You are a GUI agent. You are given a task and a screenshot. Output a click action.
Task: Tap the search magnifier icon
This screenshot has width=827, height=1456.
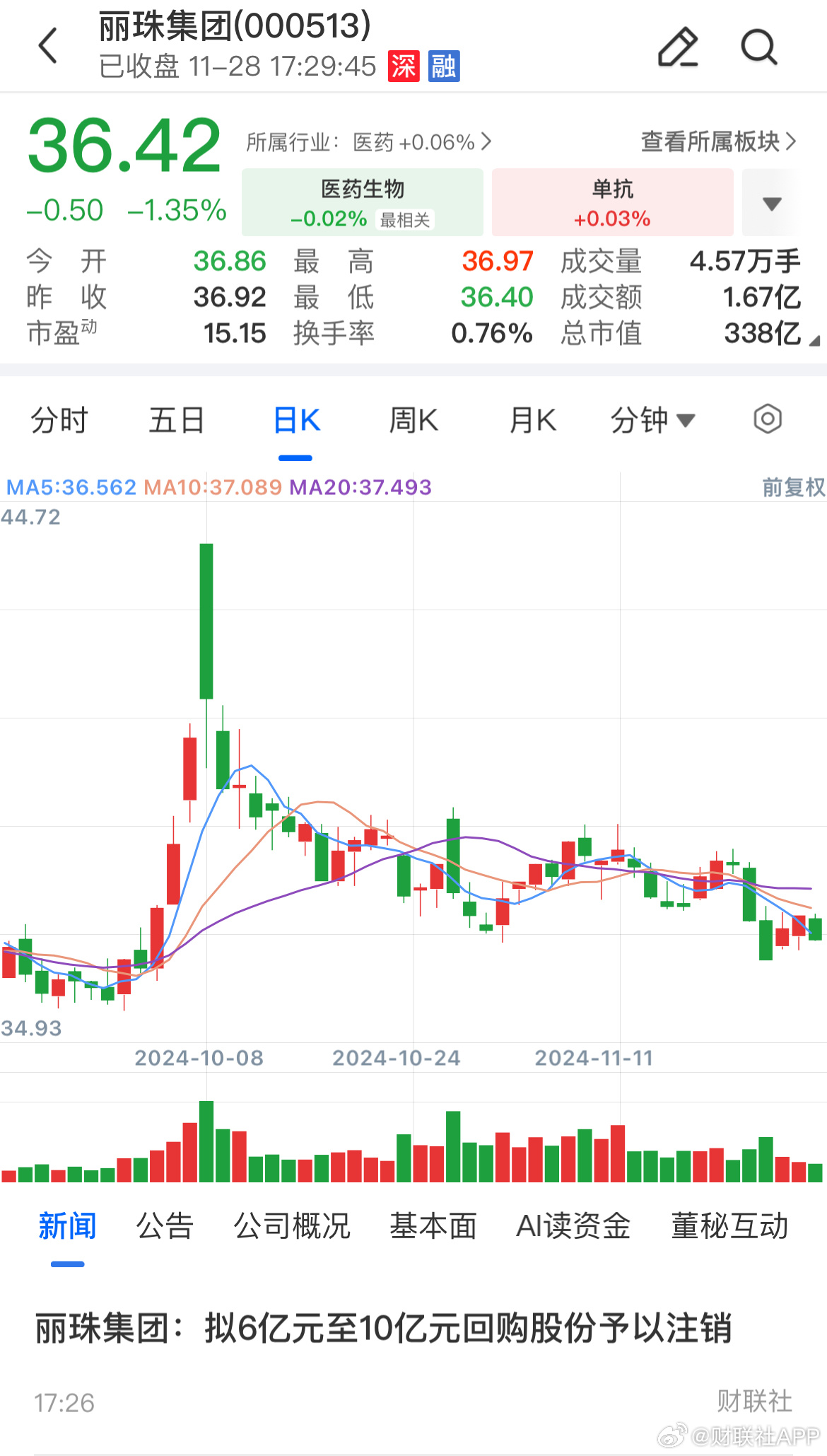[758, 47]
